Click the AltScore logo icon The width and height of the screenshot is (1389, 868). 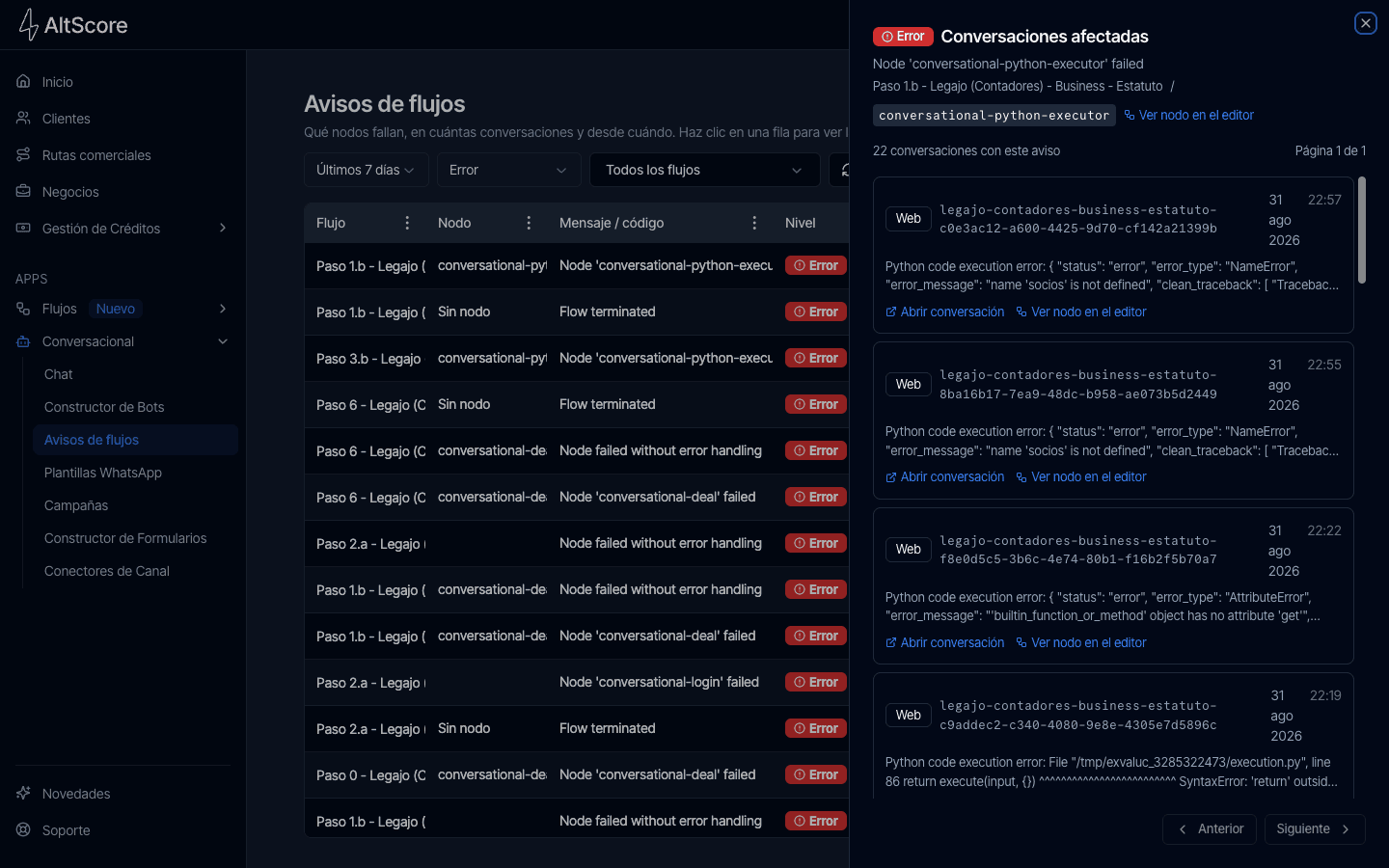(x=29, y=25)
